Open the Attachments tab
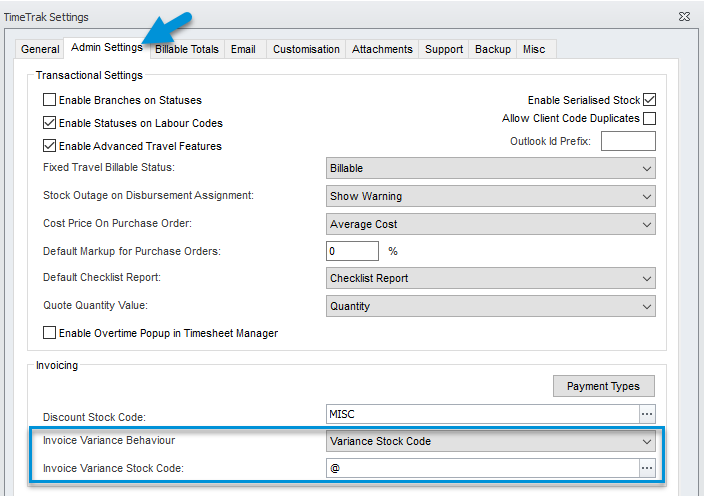 382,49
